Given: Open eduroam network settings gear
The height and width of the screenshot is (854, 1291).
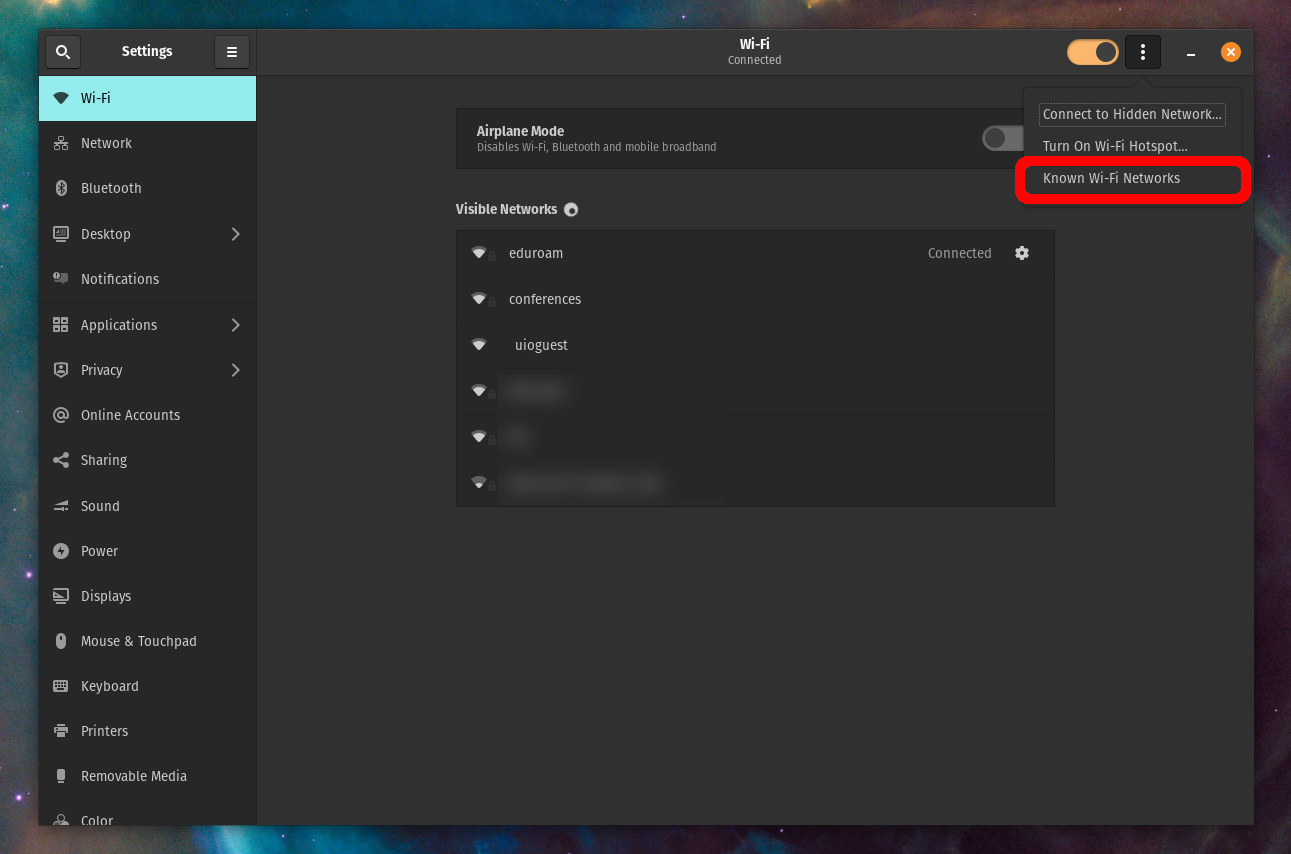Looking at the screenshot, I should pyautogui.click(x=1022, y=253).
